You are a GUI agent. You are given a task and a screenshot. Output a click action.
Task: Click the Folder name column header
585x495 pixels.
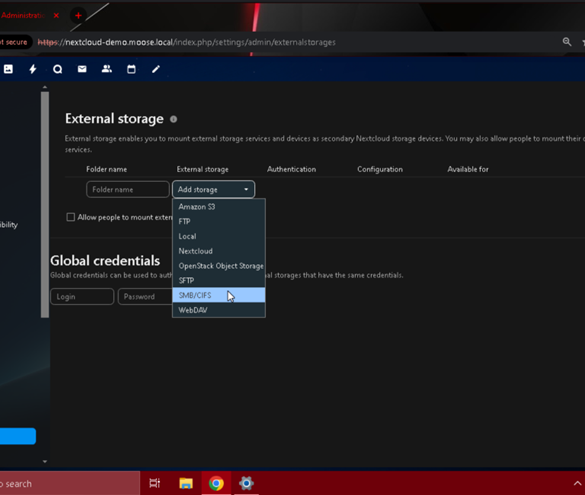point(106,169)
